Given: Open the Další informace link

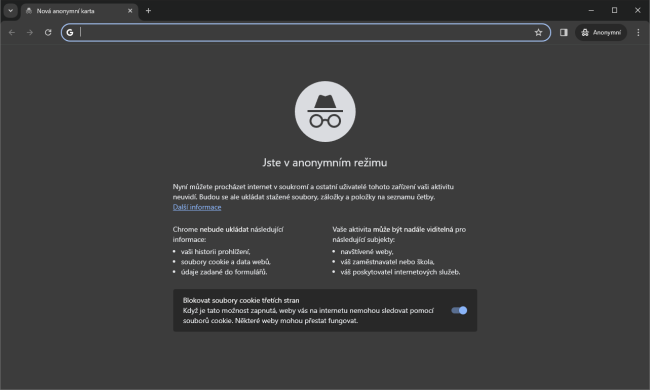Looking at the screenshot, I should click(197, 207).
